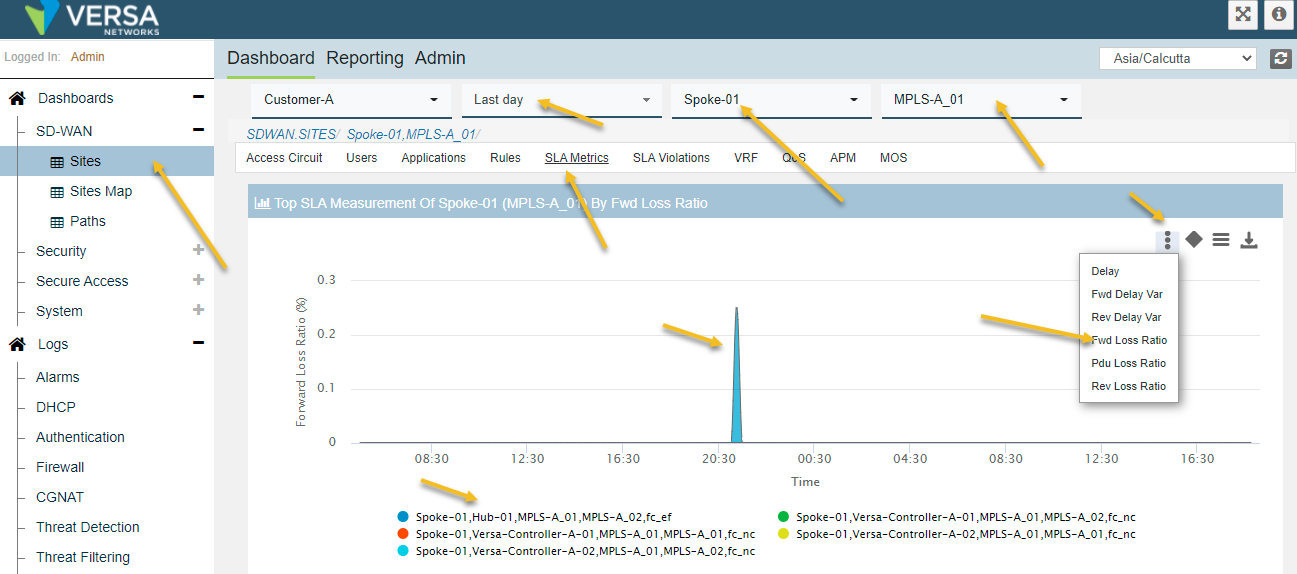The height and width of the screenshot is (574, 1297).
Task: Open the Rules tab
Action: (505, 158)
